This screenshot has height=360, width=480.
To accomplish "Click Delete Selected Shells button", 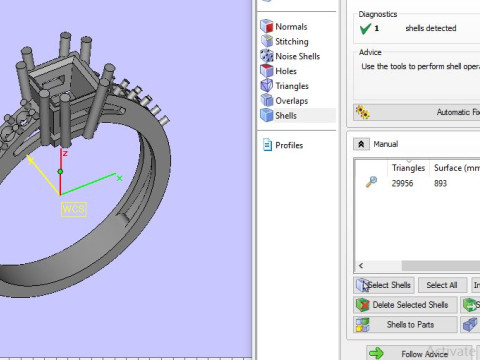I will (x=405, y=305).
